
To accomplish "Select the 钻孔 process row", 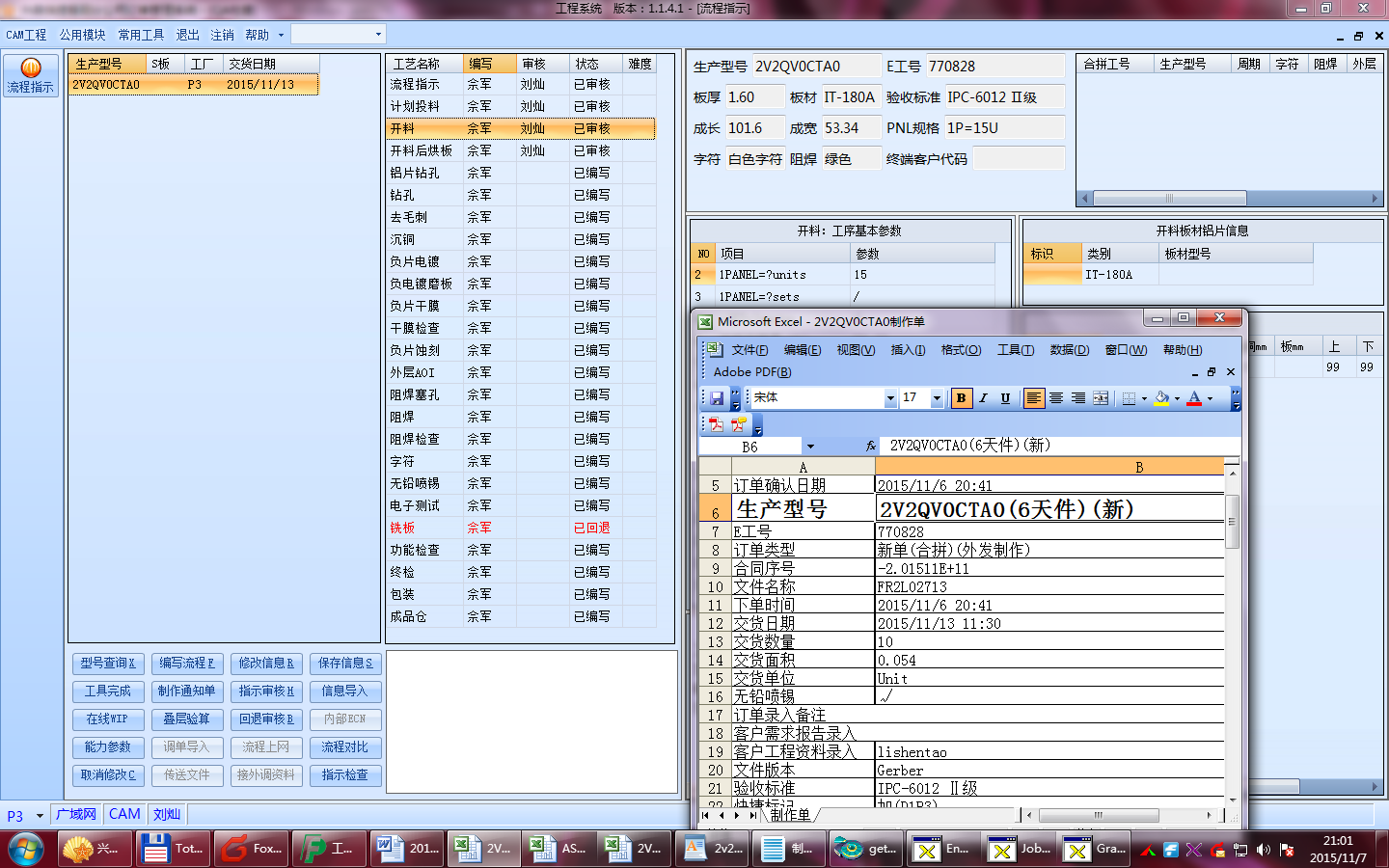I will (521, 195).
